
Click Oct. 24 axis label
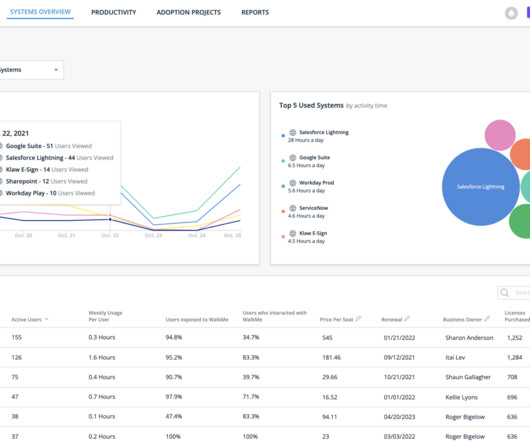[196, 235]
